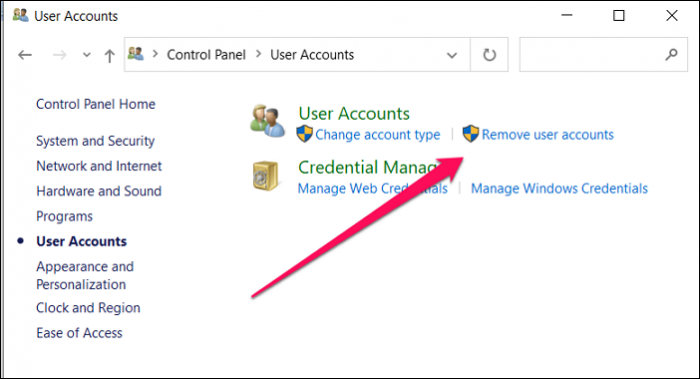Click the shield icon beside Remove user accounts
The height and width of the screenshot is (379, 700).
(471, 133)
